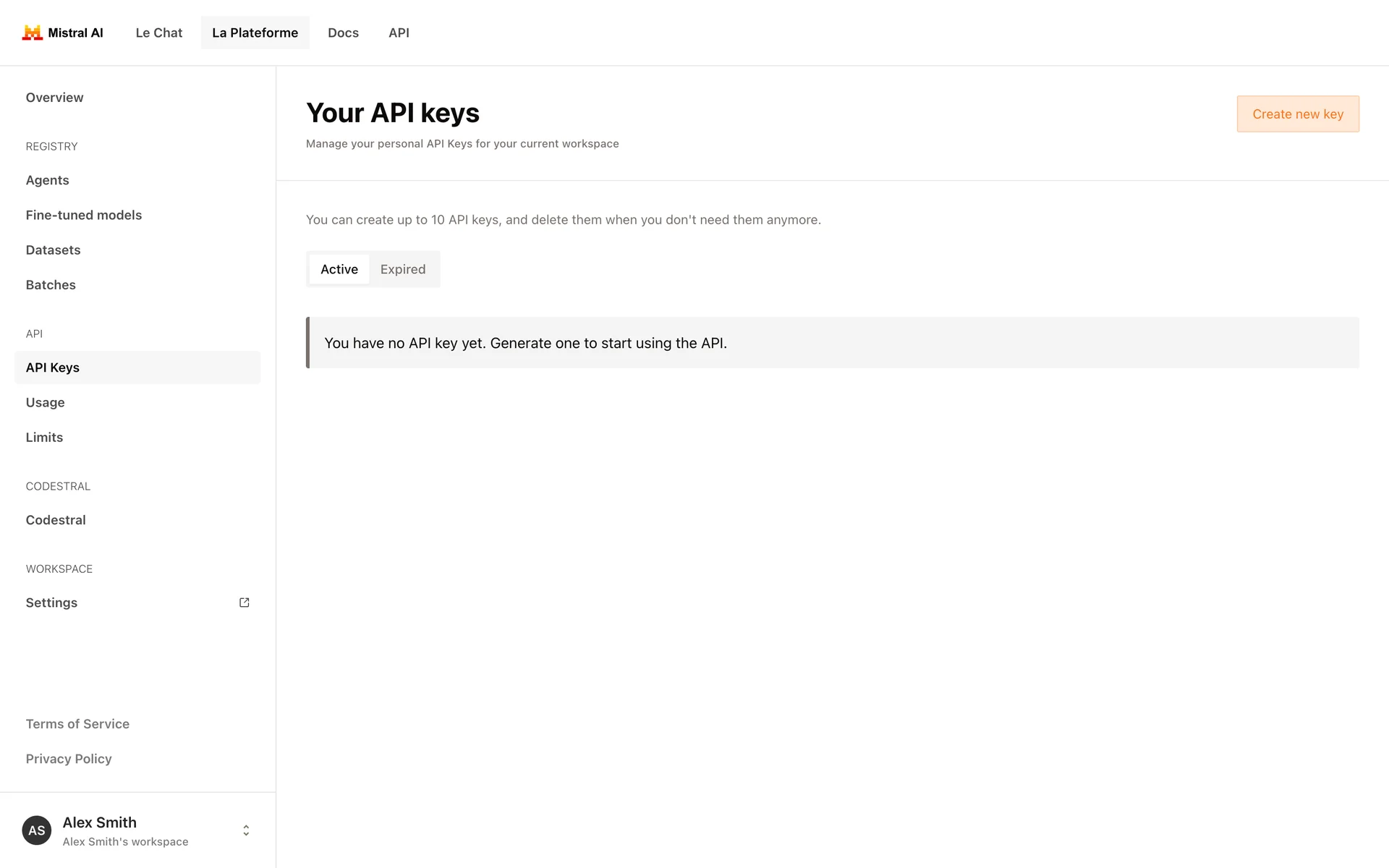Select the Active keys tab

click(339, 269)
